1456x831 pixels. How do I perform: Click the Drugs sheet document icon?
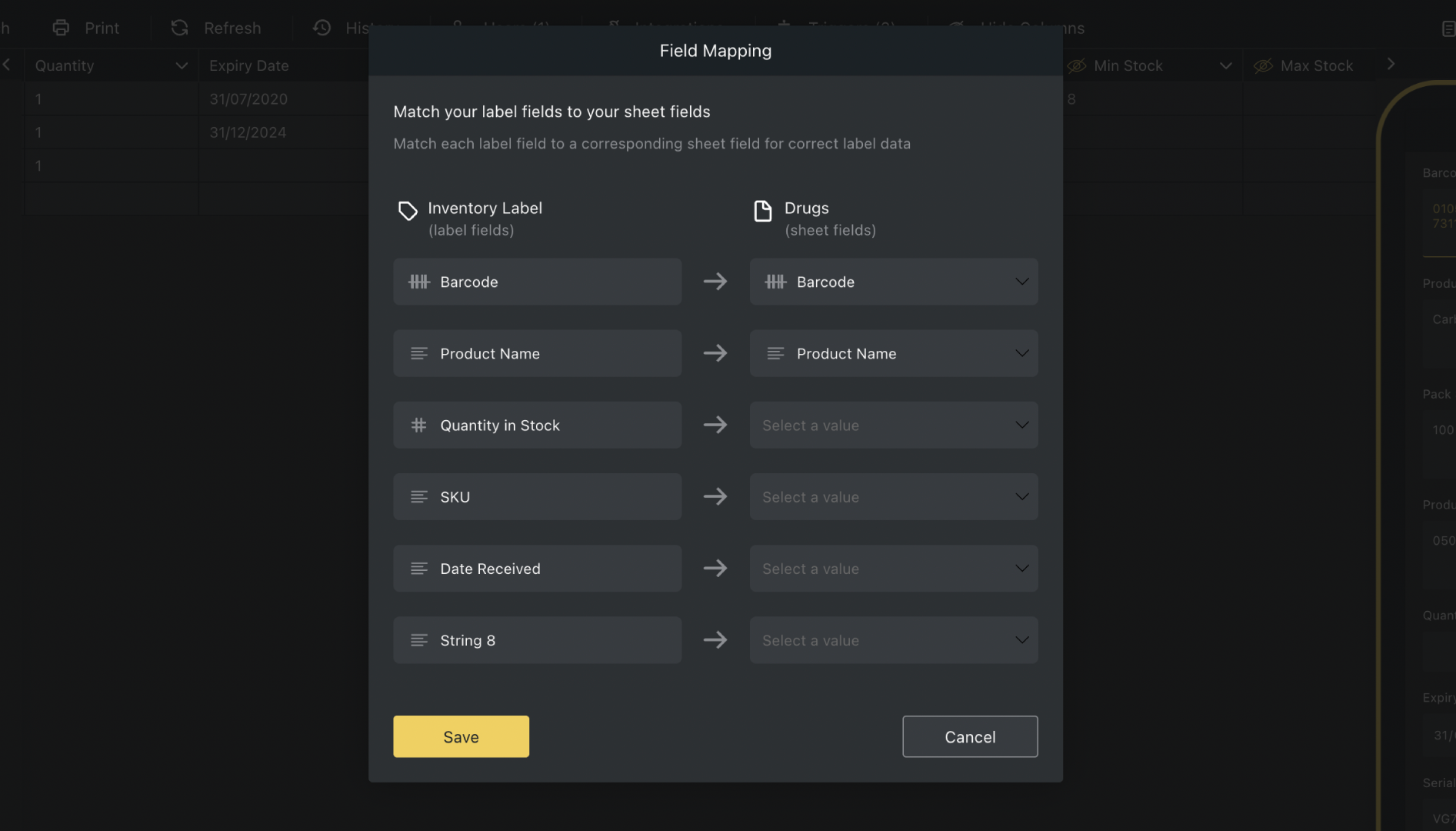(x=762, y=211)
